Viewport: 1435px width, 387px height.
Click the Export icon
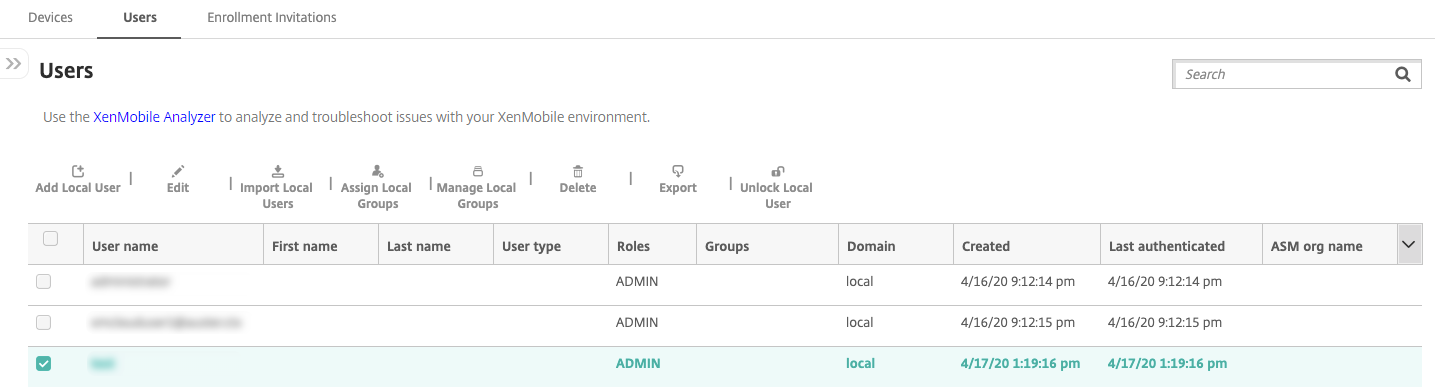[x=678, y=171]
